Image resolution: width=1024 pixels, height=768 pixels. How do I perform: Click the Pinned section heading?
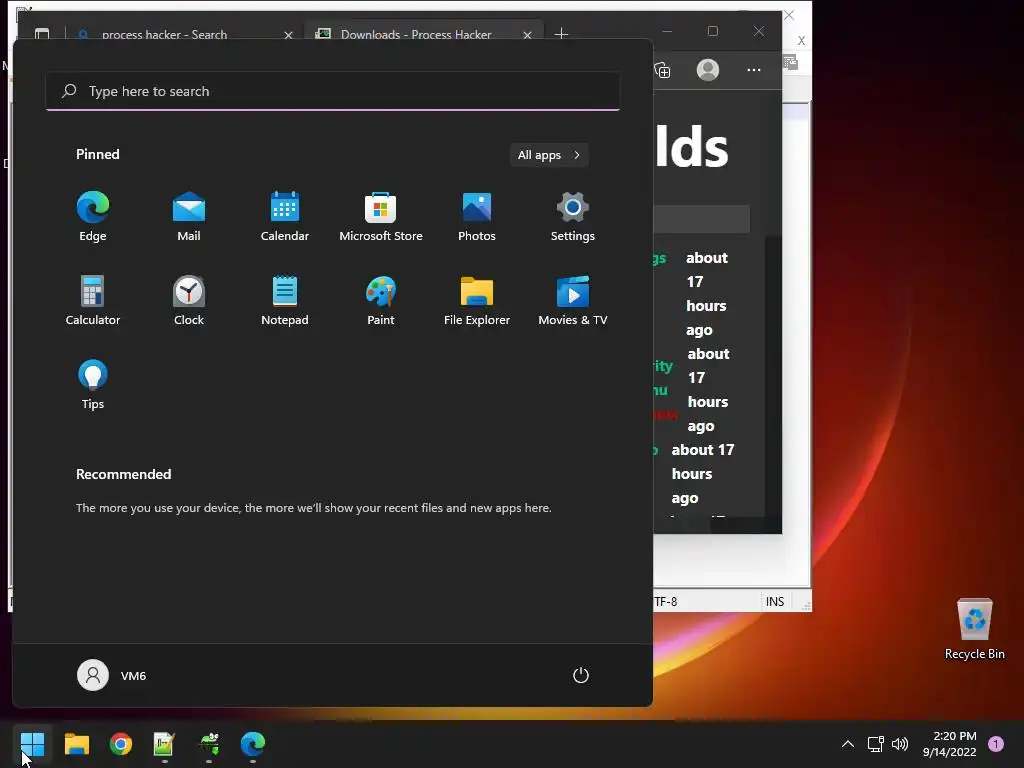[x=97, y=154]
